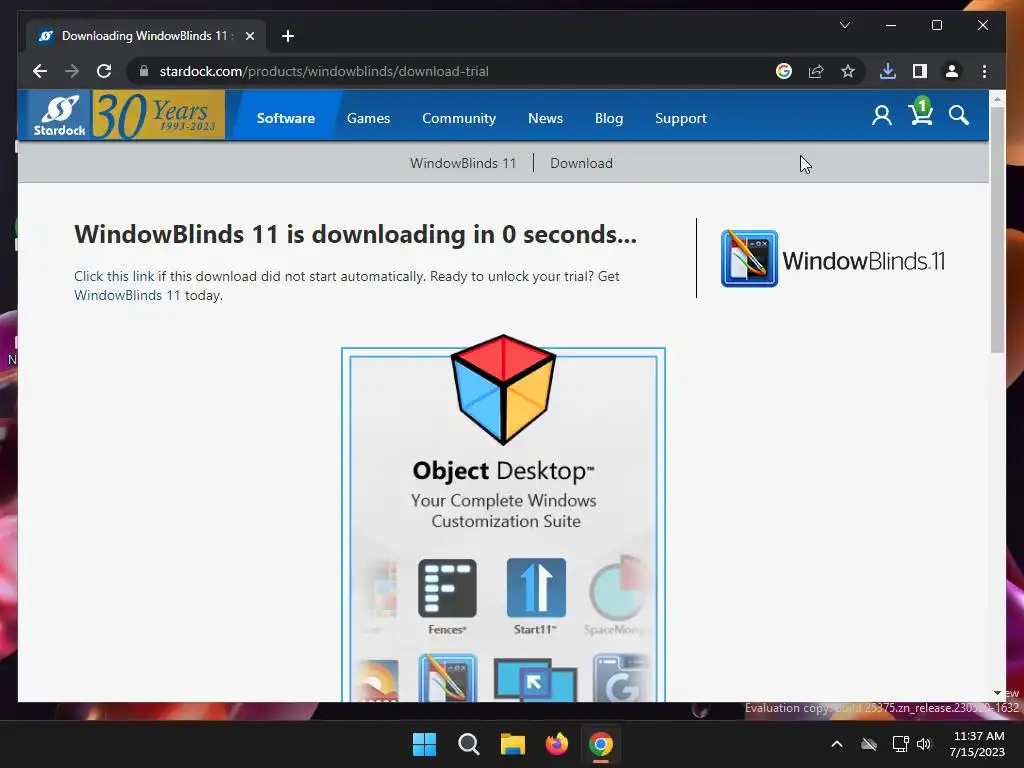The height and width of the screenshot is (768, 1024).
Task: Bookmark this tab with the star
Action: [848, 71]
